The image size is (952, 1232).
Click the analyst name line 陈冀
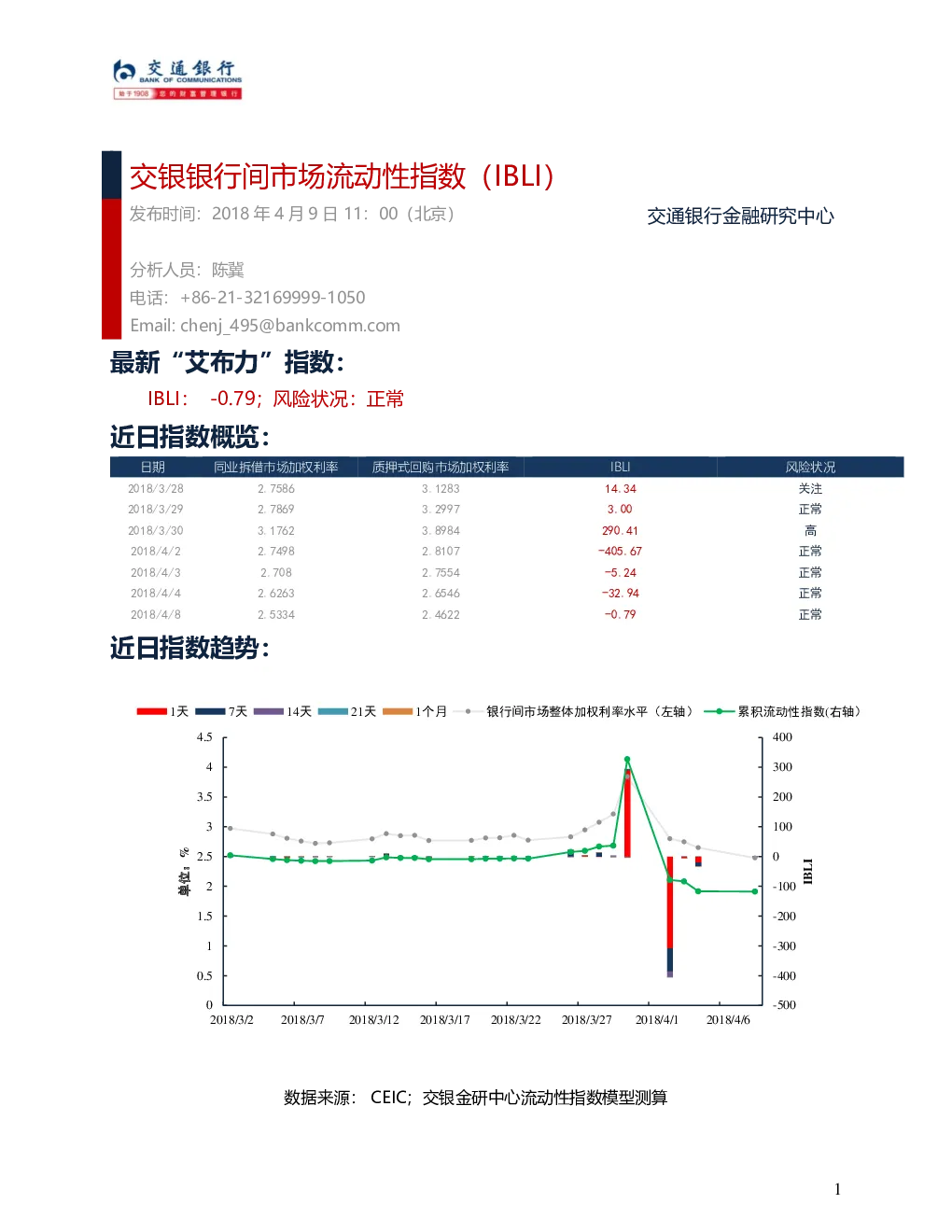(x=187, y=270)
